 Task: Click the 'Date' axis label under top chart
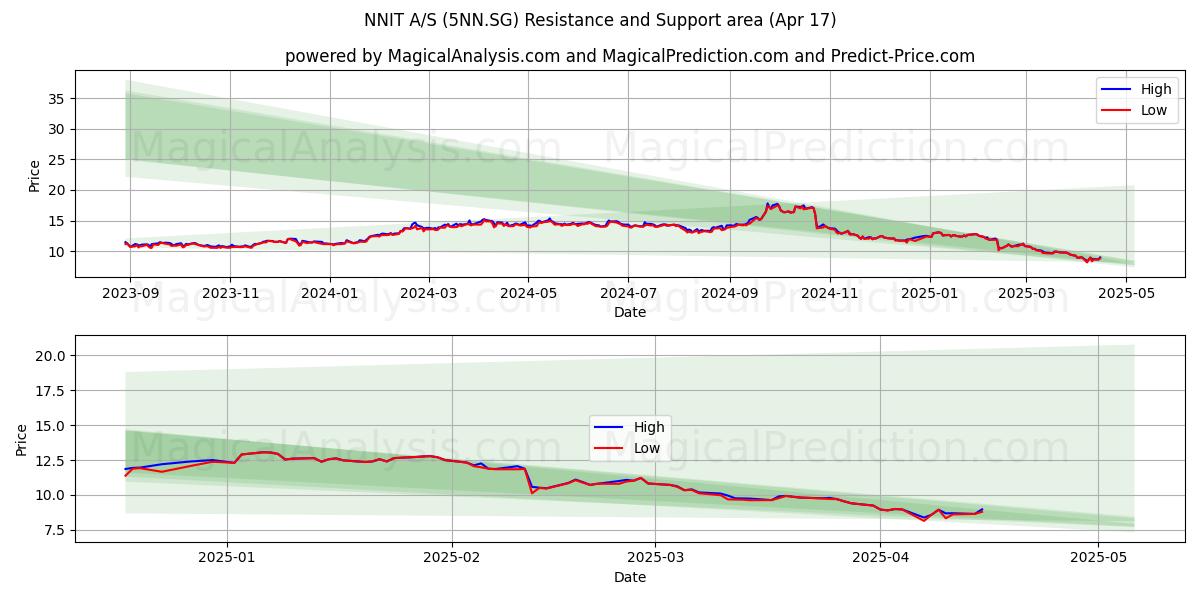(x=630, y=312)
